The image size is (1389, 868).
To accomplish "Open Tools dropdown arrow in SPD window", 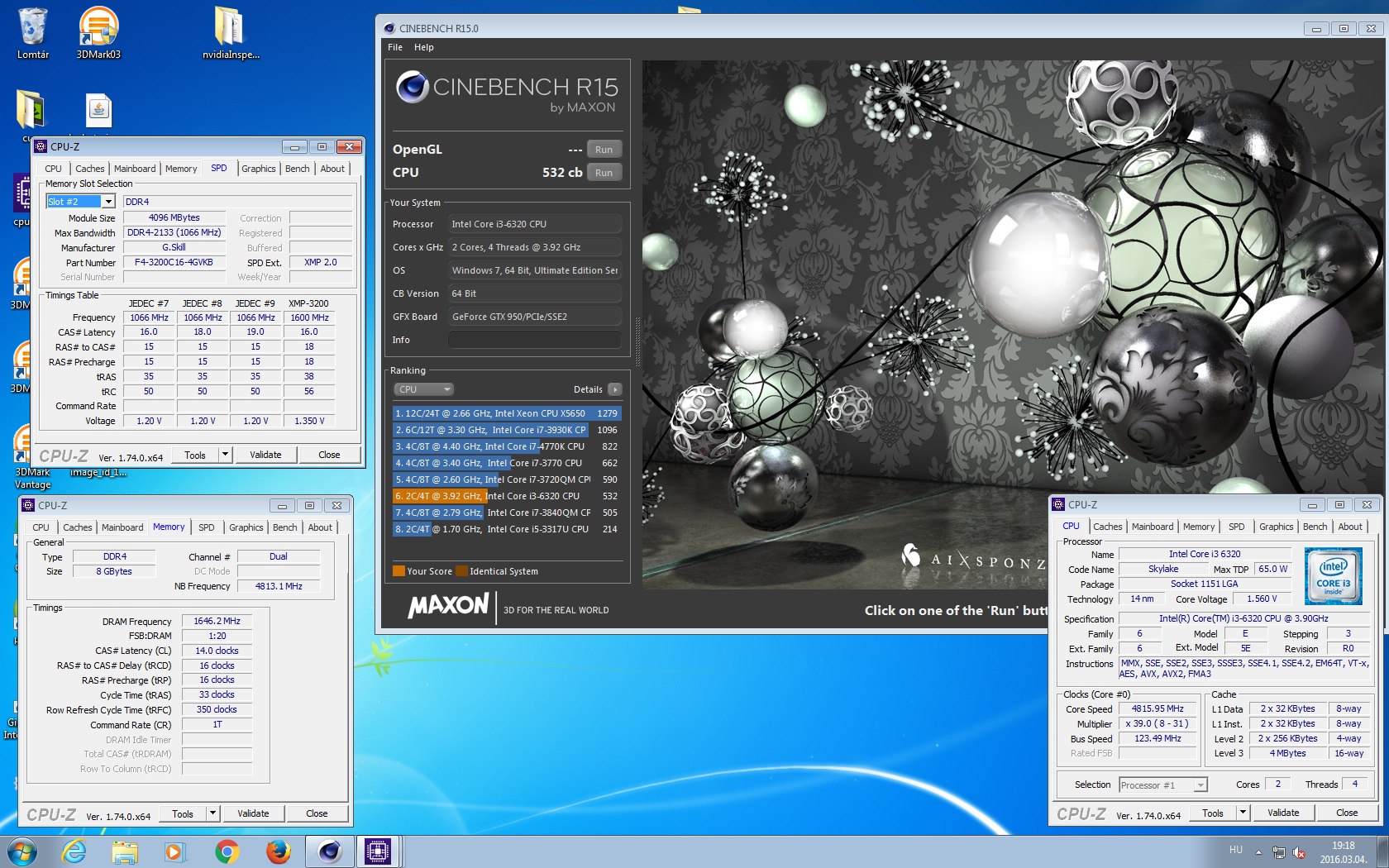I will click(225, 455).
